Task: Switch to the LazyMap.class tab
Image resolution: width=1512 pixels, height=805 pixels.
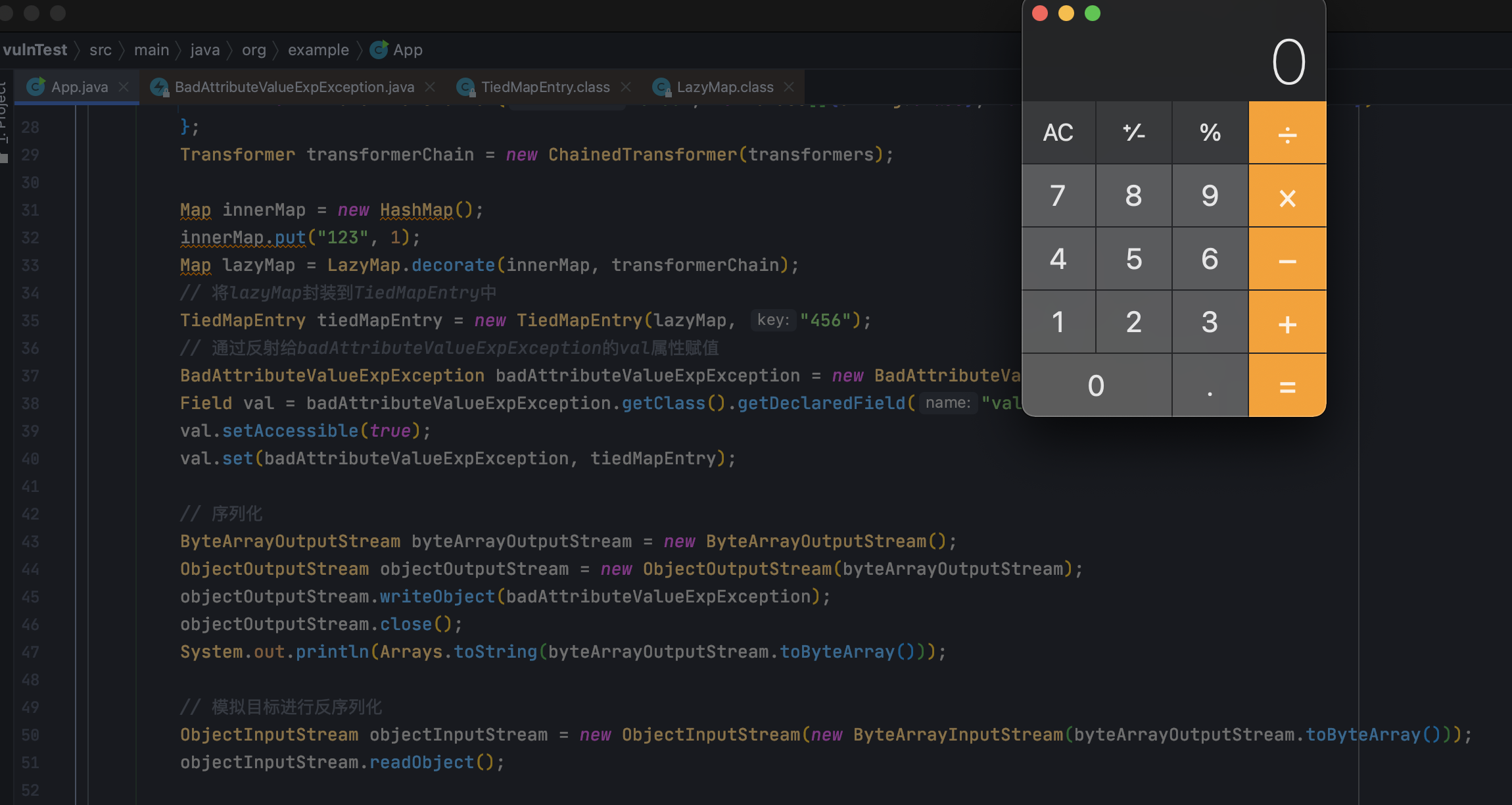Action: [724, 87]
